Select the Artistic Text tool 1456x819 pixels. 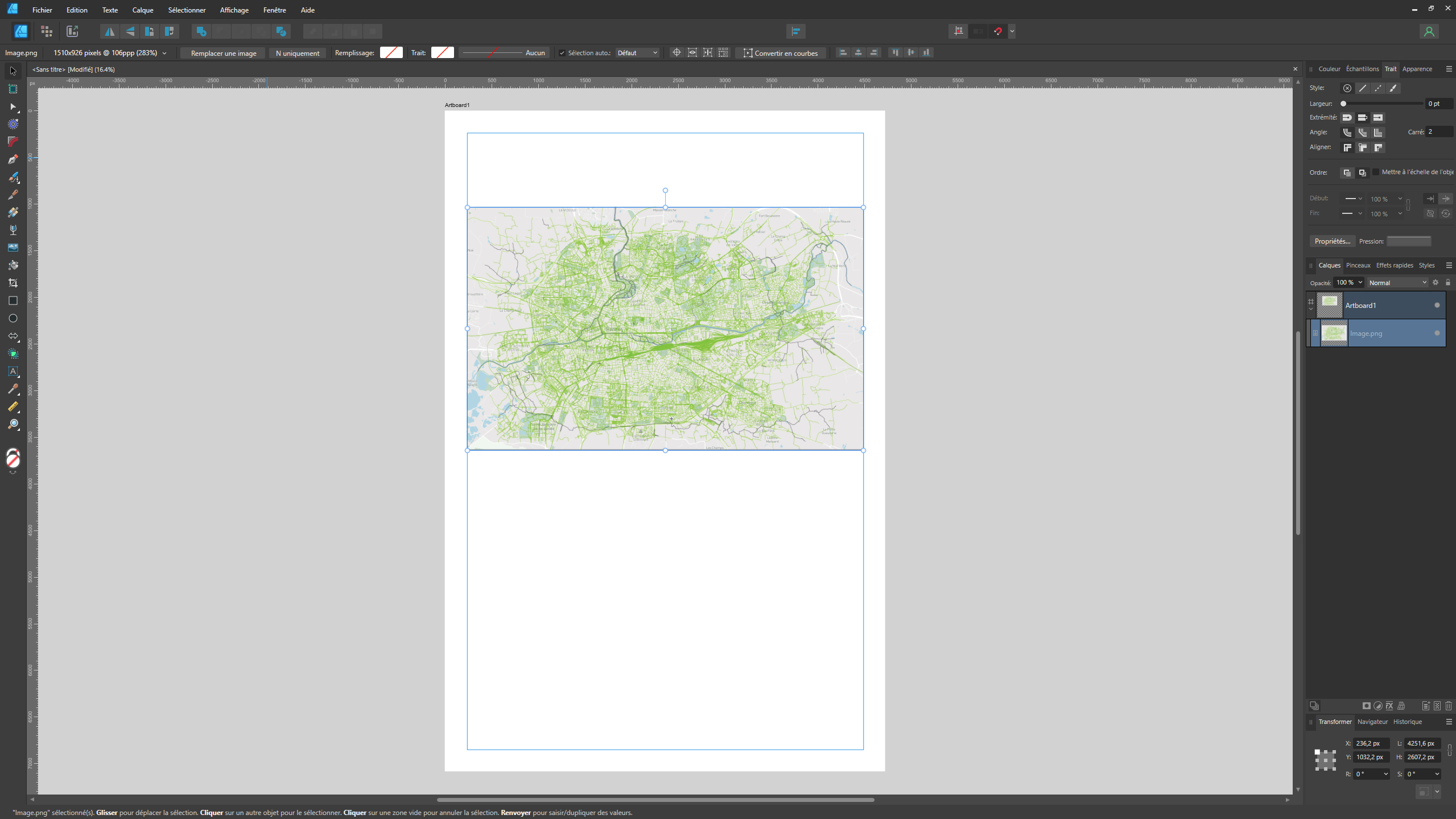(13, 371)
